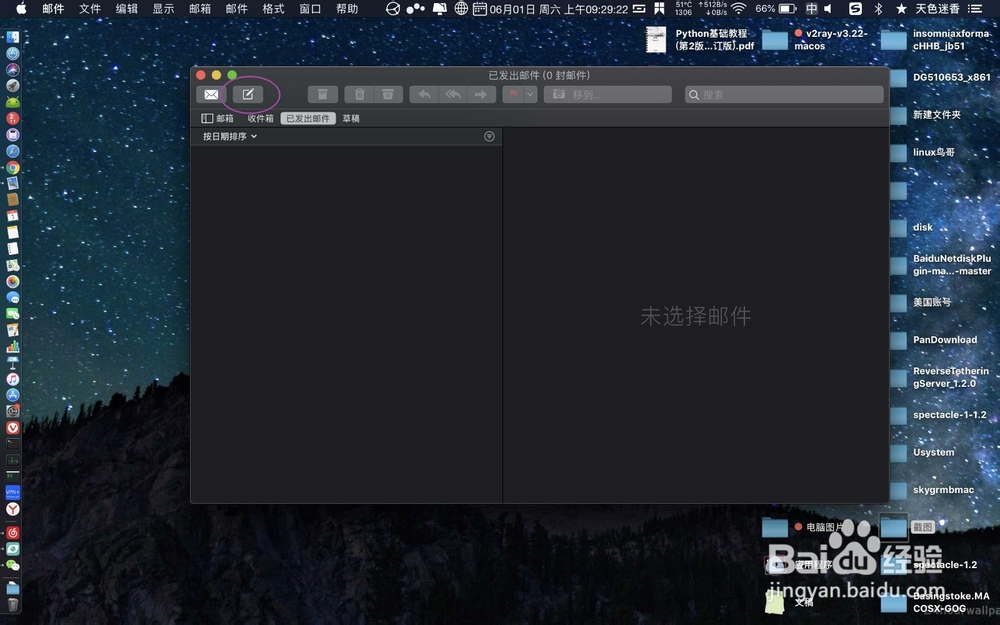Click the Reply All double-arrow icon
Image resolution: width=1000 pixels, height=625 pixels.
click(x=453, y=94)
